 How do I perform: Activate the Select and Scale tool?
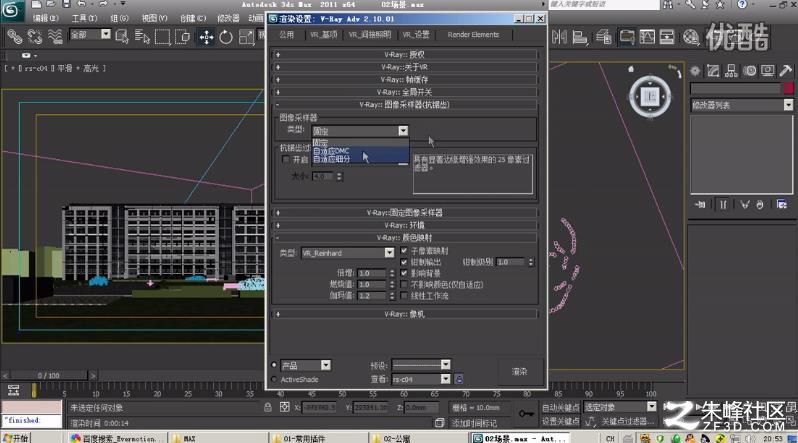[x=246, y=37]
